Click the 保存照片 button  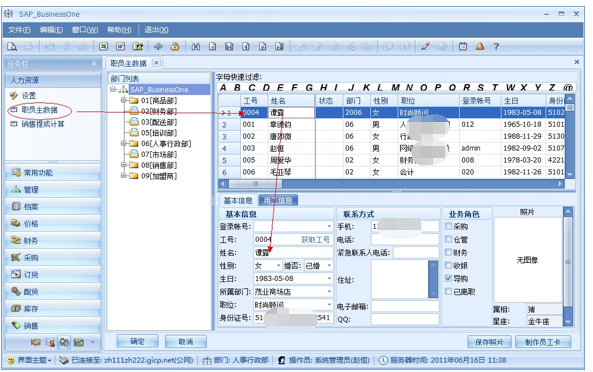pyautogui.click(x=489, y=342)
